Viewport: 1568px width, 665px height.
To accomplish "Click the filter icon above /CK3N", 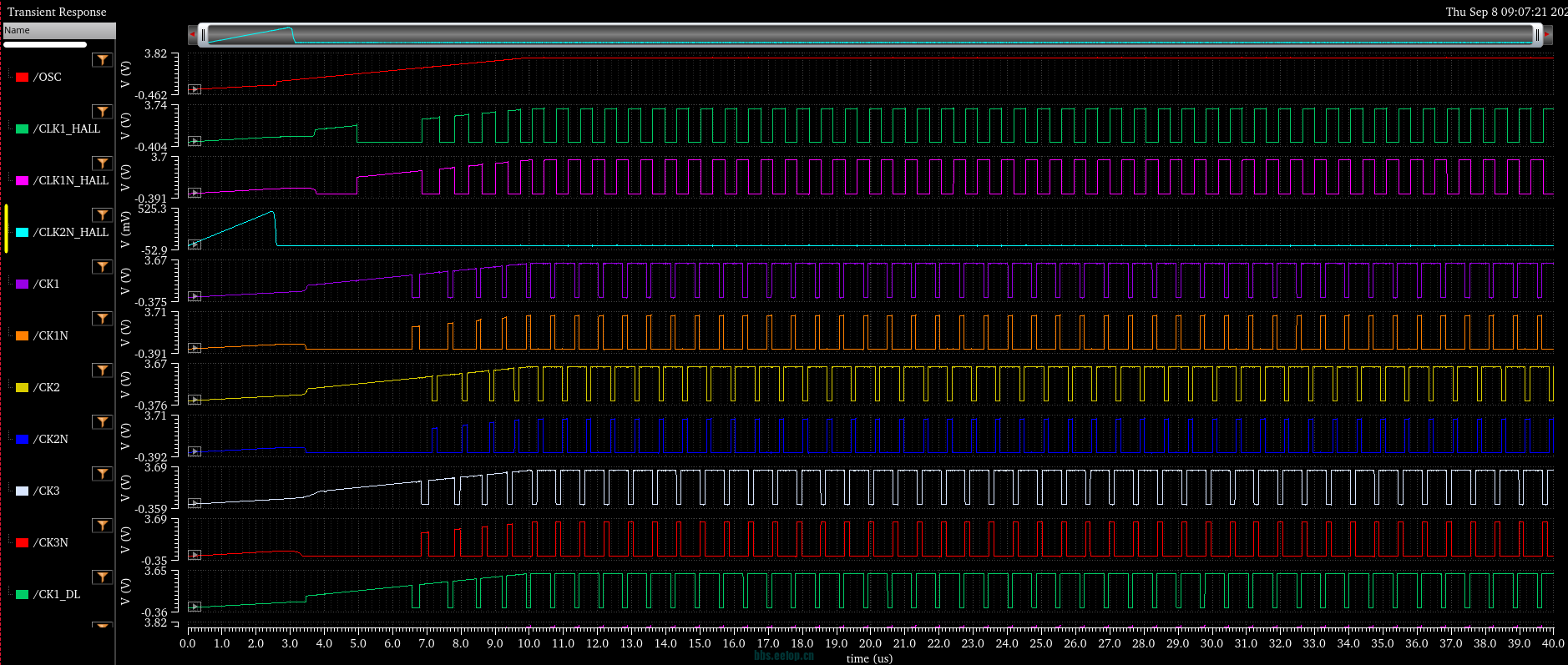I will [102, 526].
